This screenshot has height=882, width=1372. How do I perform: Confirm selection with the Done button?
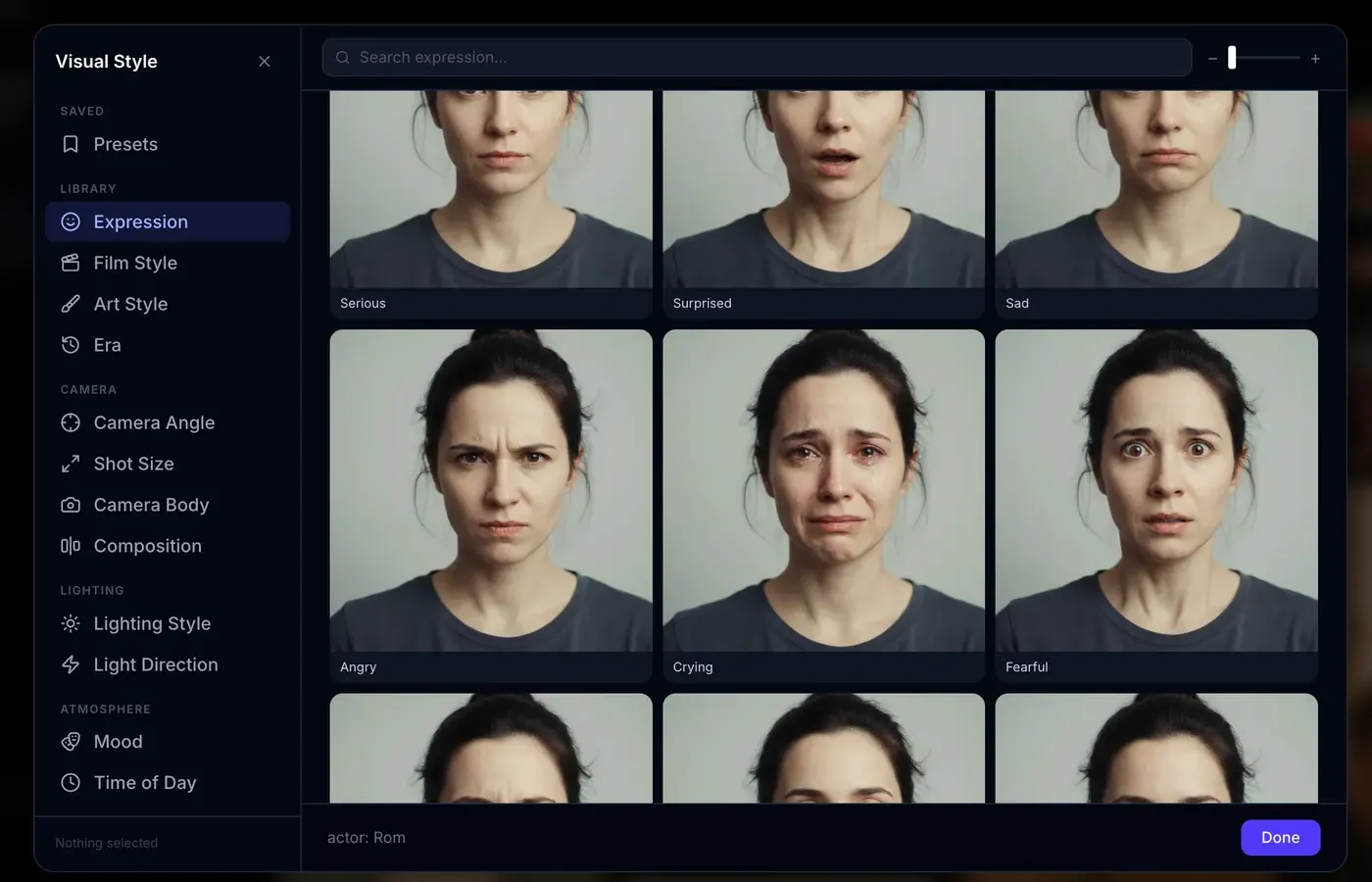click(x=1280, y=837)
